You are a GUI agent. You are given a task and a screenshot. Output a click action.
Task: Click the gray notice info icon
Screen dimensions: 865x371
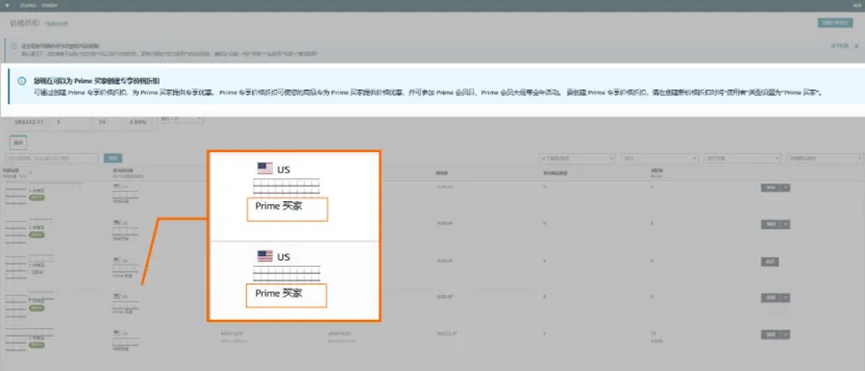coord(14,46)
